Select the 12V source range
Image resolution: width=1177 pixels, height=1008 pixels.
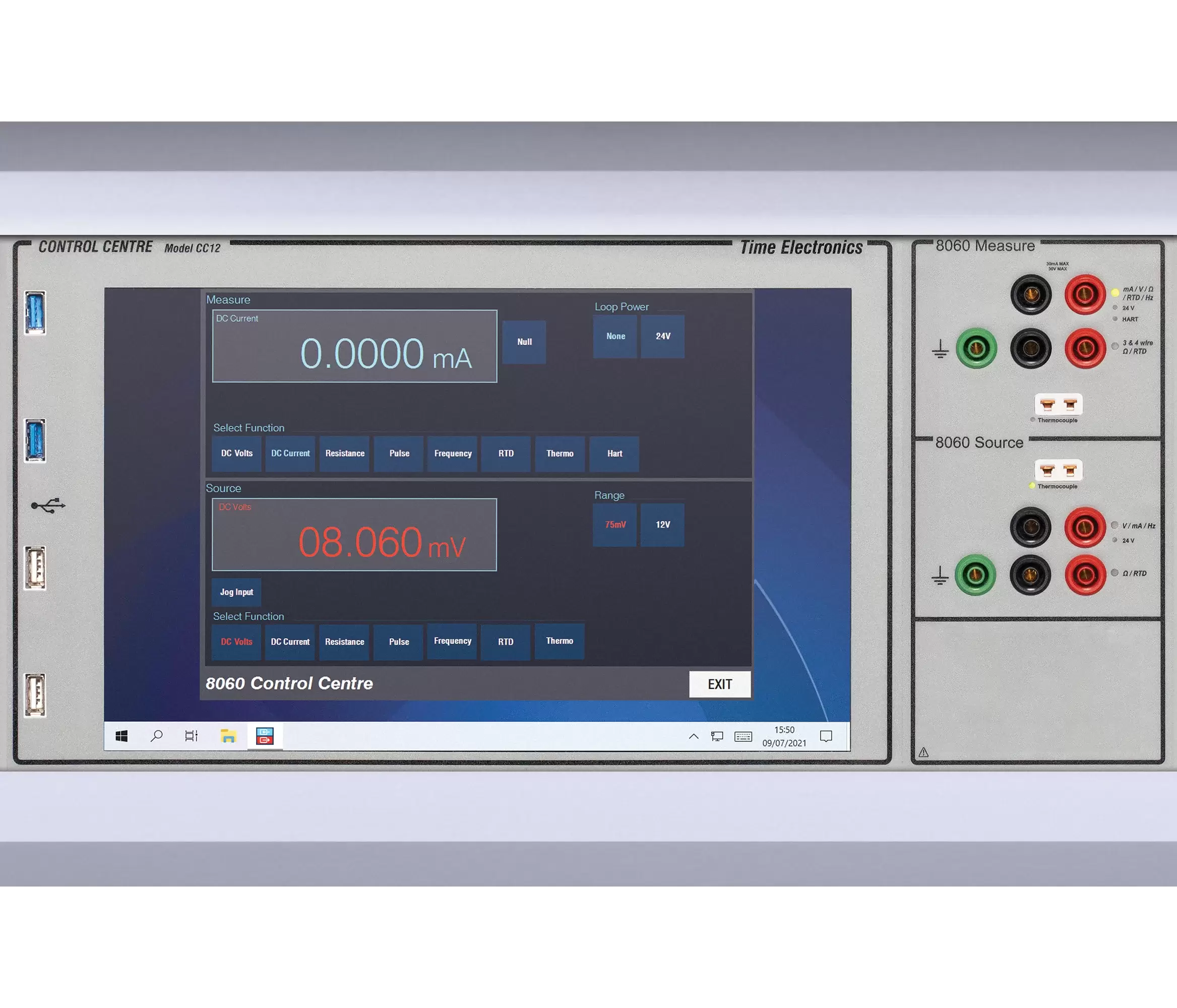click(663, 525)
